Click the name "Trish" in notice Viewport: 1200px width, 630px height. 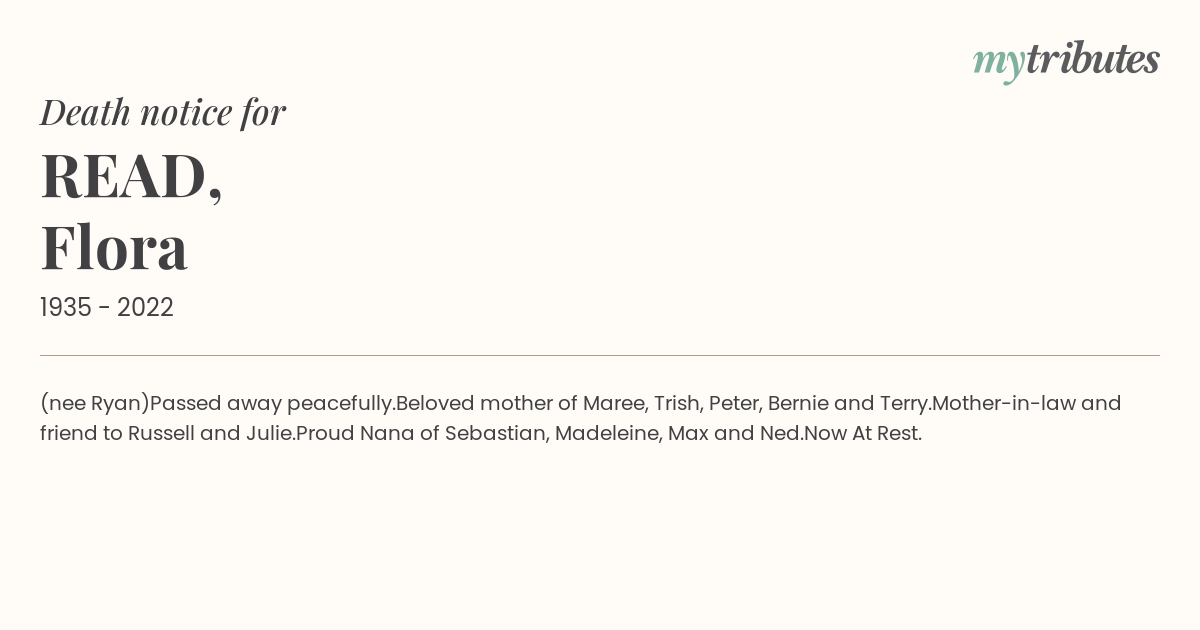pyautogui.click(x=676, y=403)
